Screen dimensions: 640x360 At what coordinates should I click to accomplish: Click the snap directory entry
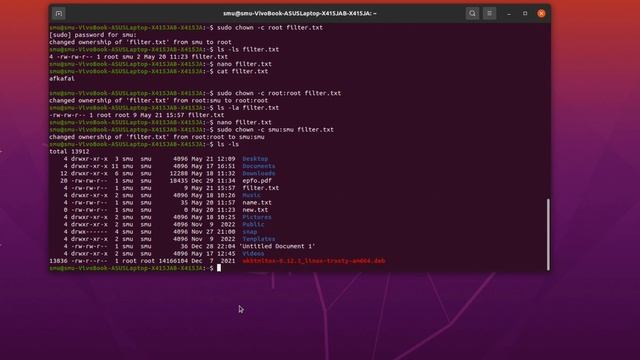pyautogui.click(x=250, y=232)
